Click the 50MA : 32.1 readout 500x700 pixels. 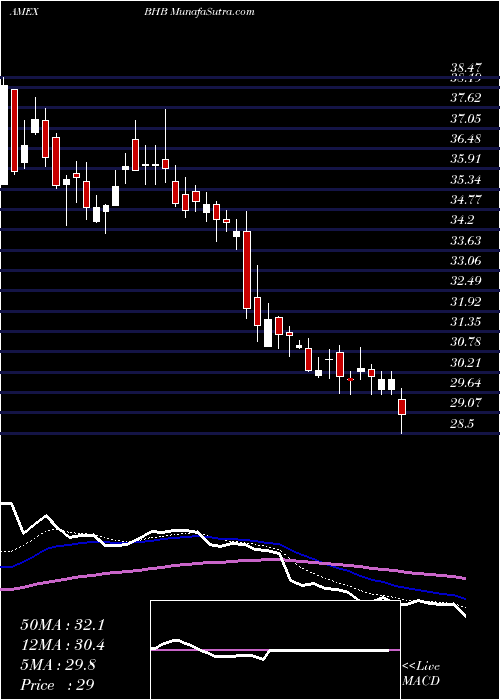(62, 625)
